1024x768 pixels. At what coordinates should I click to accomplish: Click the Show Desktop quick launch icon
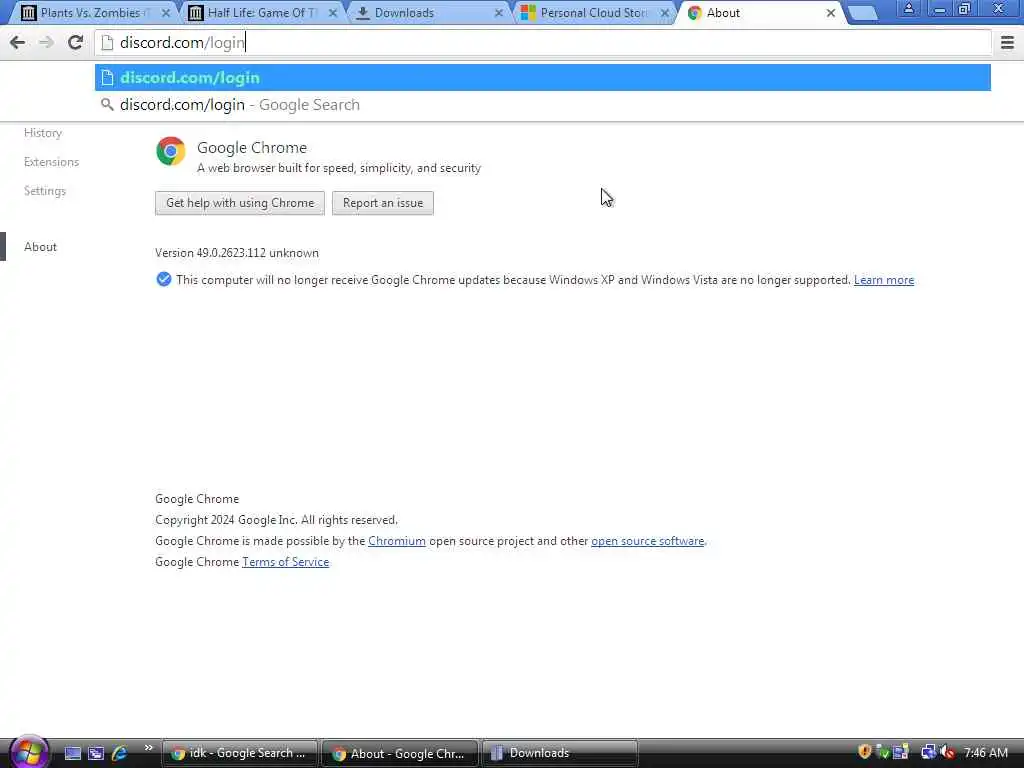pos(72,753)
